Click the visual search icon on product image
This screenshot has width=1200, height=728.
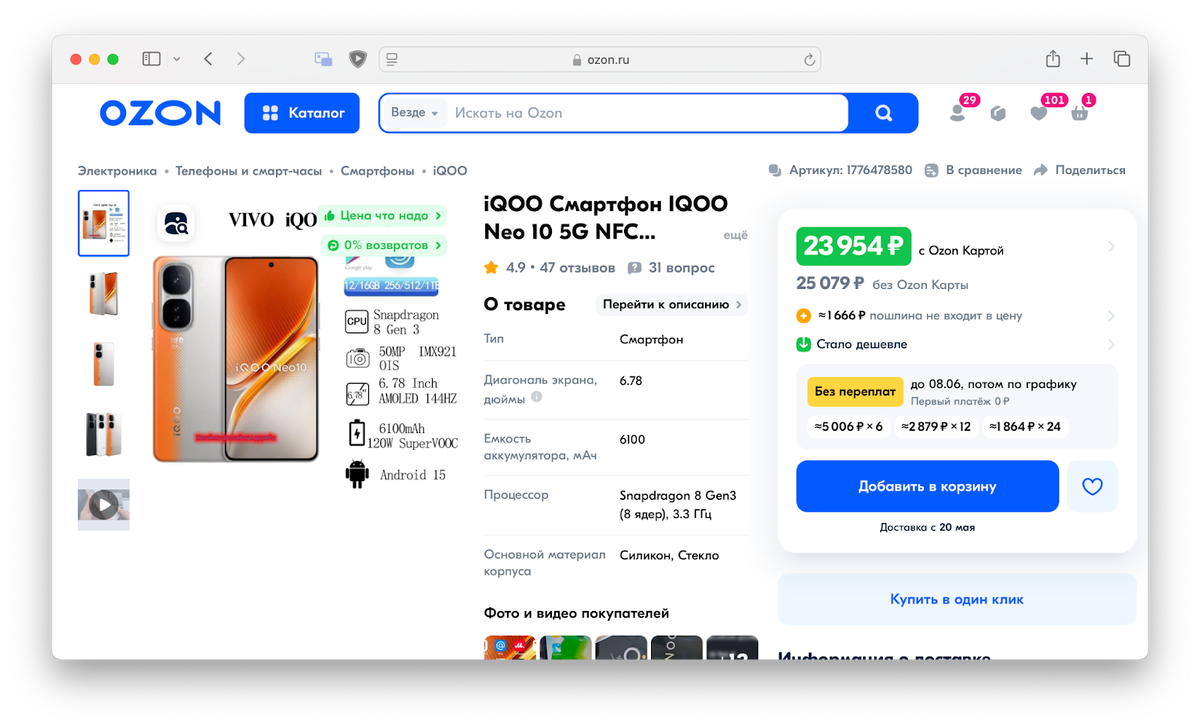[x=176, y=224]
